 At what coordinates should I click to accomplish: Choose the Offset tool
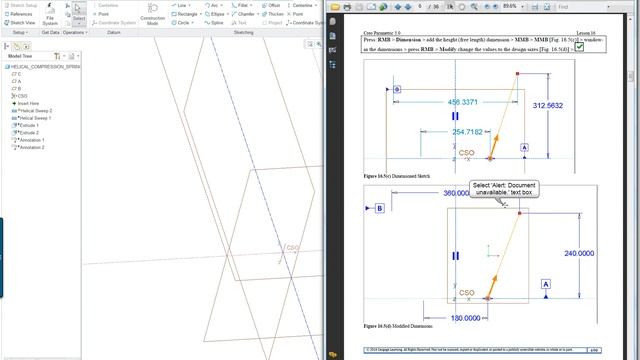tap(271, 5)
